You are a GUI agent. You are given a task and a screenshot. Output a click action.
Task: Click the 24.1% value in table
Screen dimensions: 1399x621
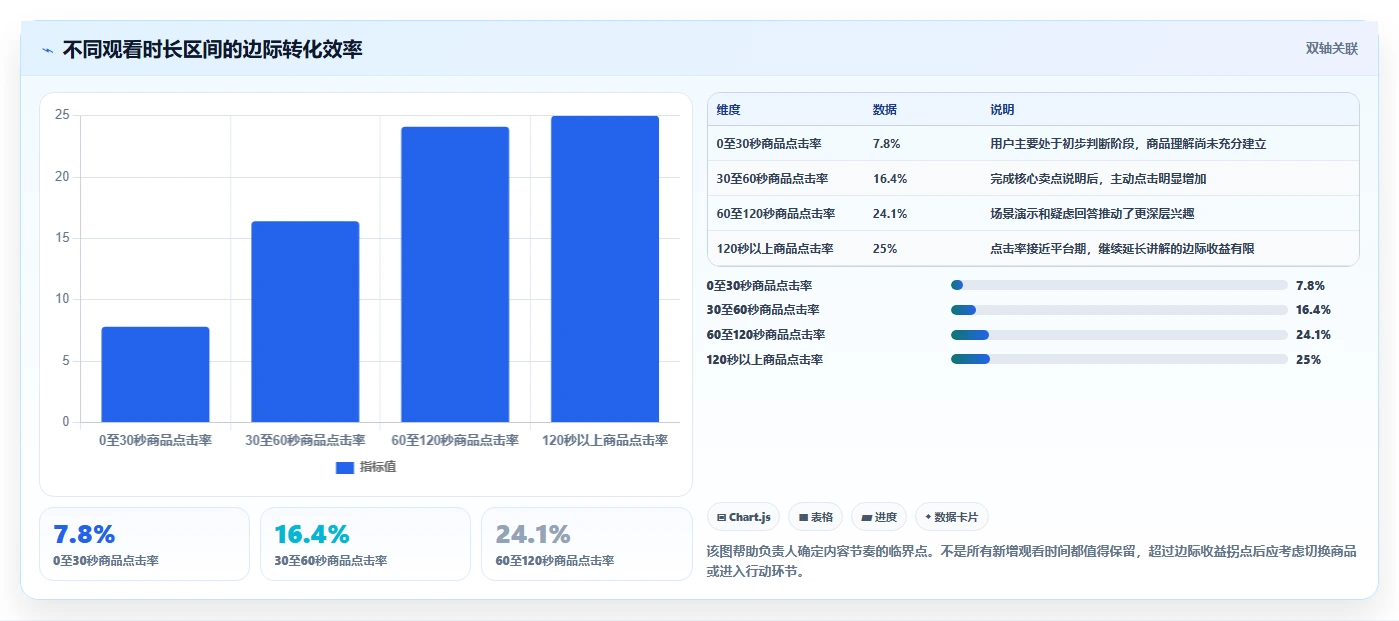[x=890, y=214]
